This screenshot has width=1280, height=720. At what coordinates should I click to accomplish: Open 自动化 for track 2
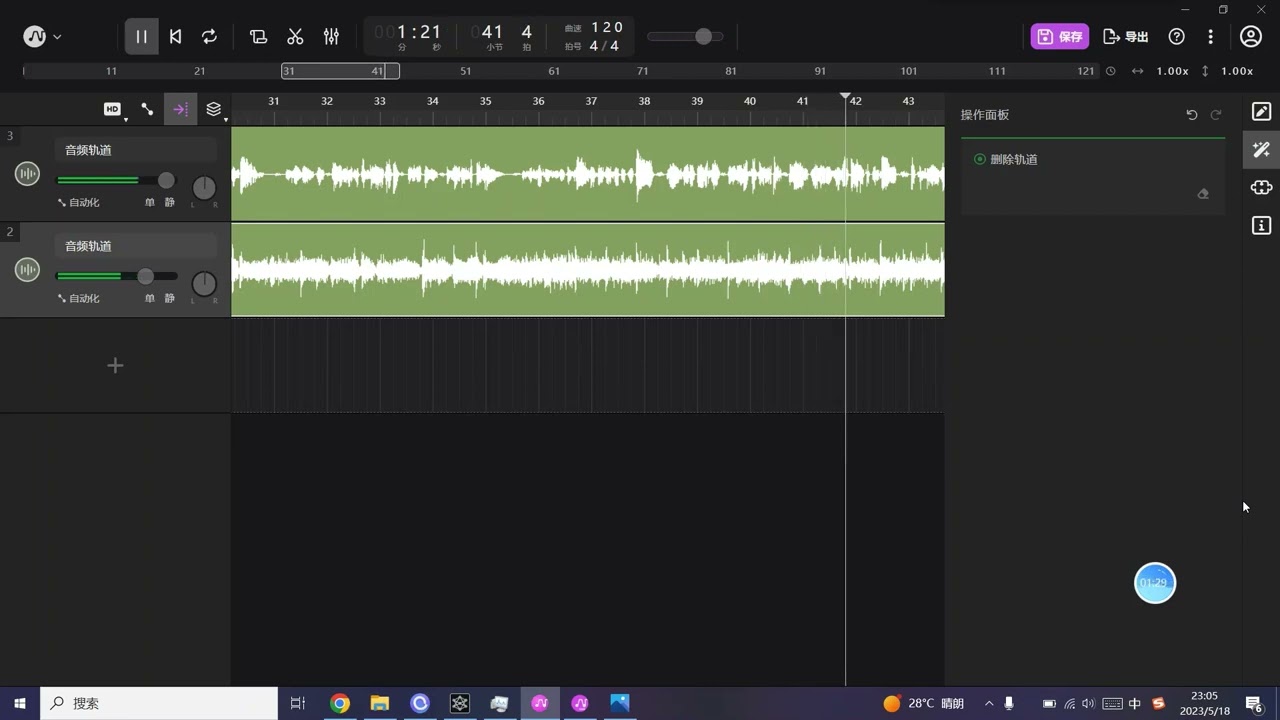coord(79,299)
